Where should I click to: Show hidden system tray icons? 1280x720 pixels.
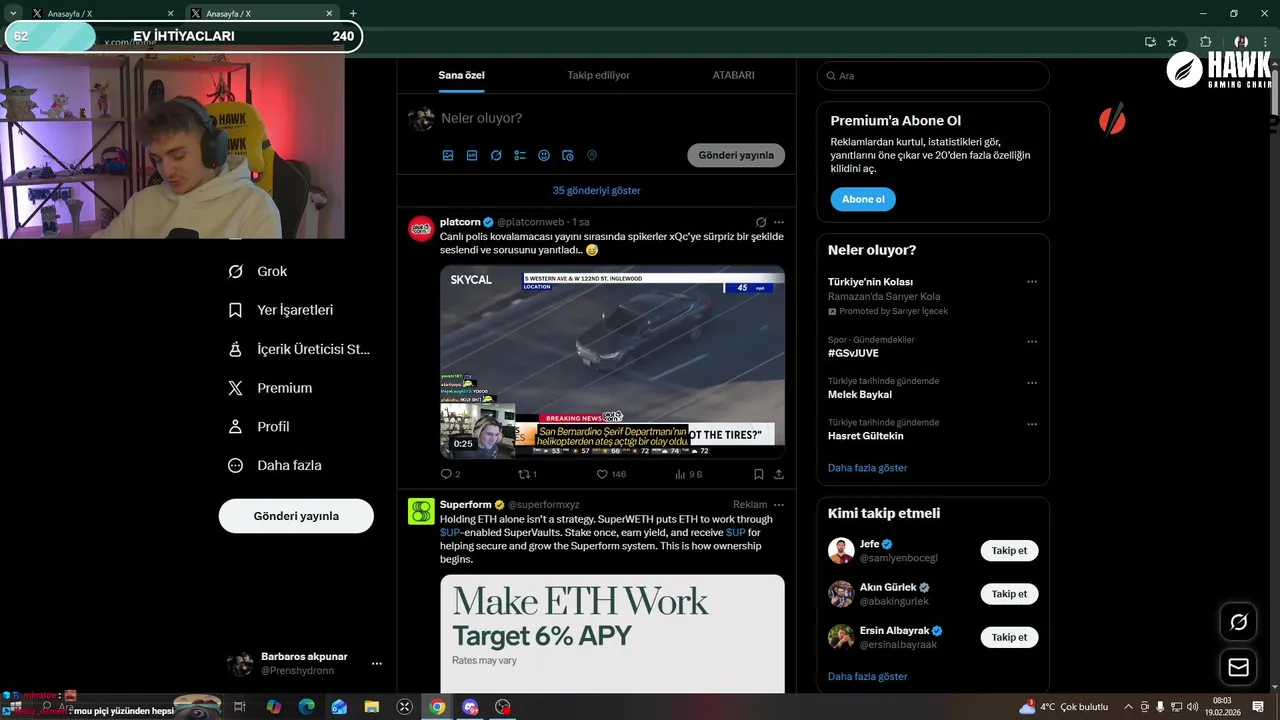[x=1129, y=706]
